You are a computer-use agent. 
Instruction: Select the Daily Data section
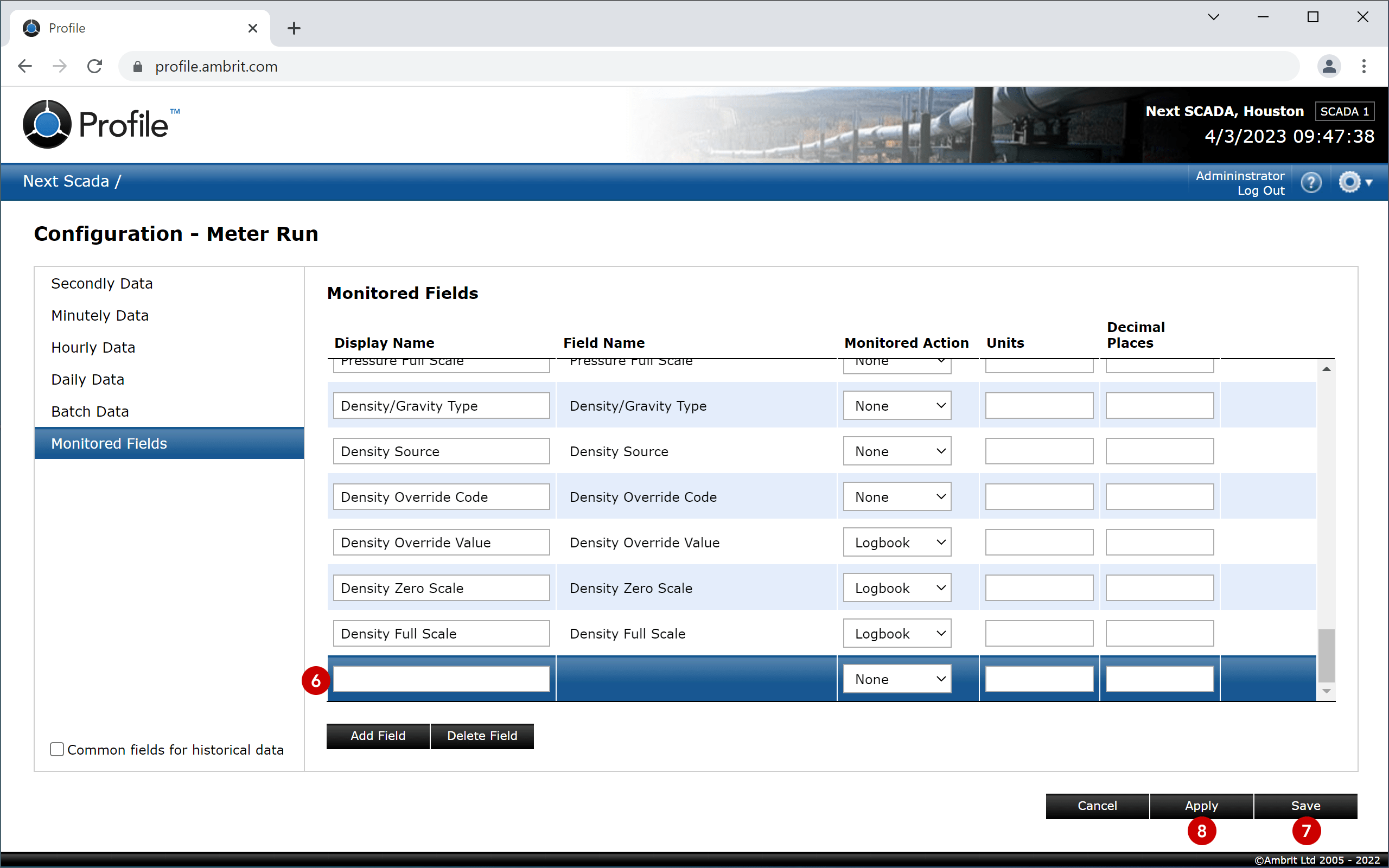169,379
